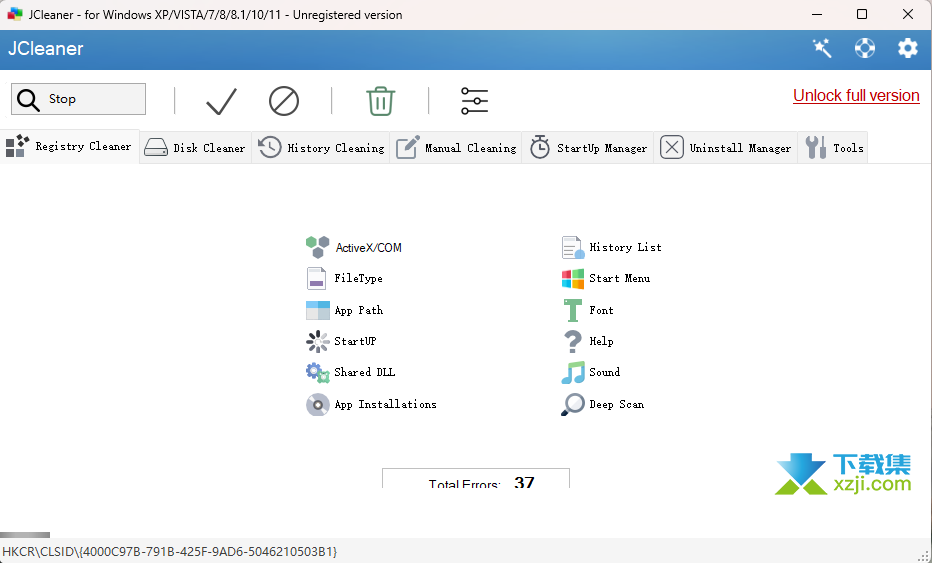
Task: Open the Unlock full version link
Action: point(856,96)
